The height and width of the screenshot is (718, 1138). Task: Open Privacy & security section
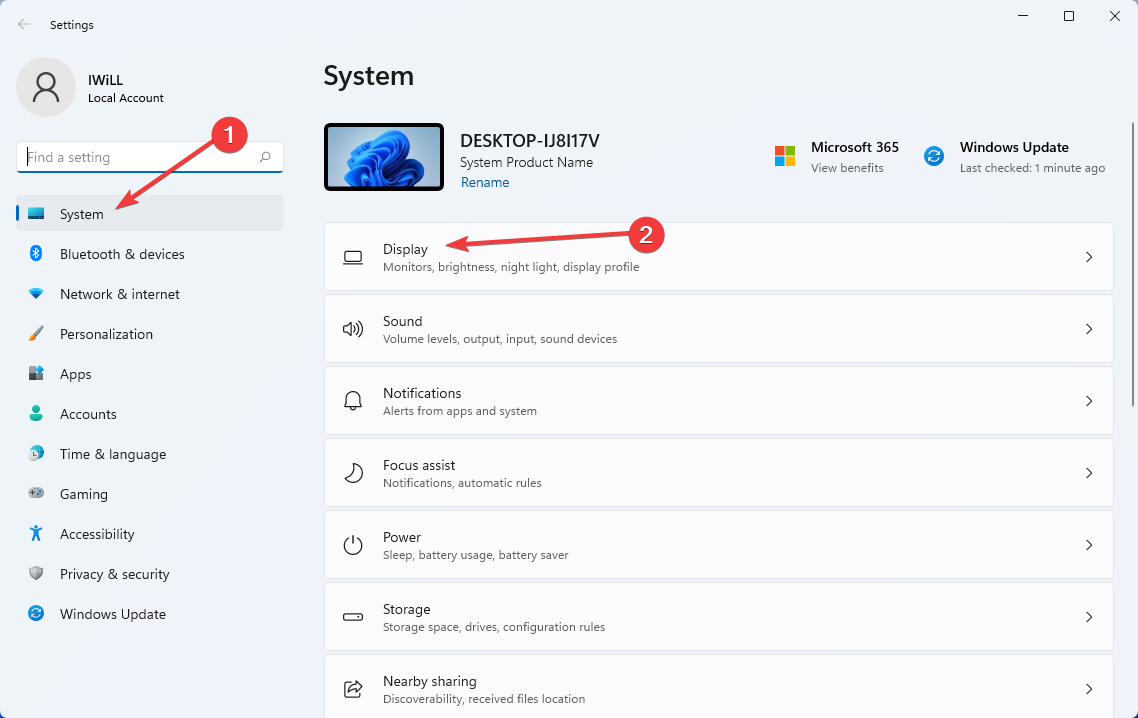(x=116, y=574)
